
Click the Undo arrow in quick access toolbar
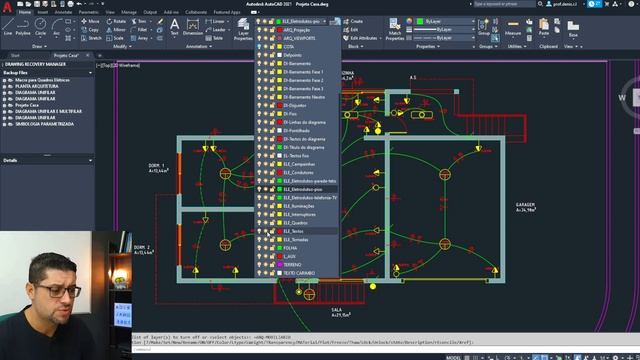(x=79, y=4)
